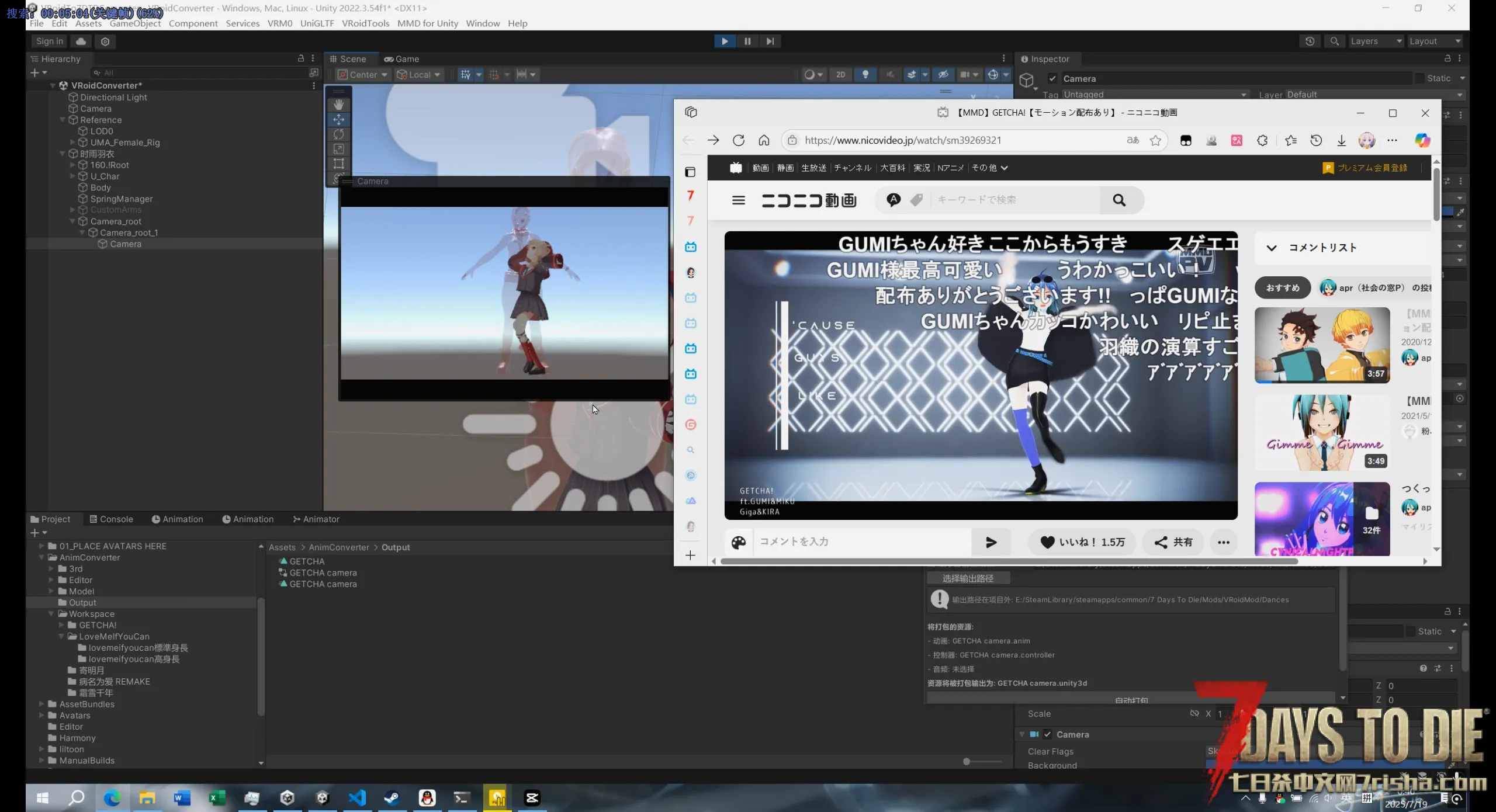Open Steam from Windows taskbar

coord(392,797)
